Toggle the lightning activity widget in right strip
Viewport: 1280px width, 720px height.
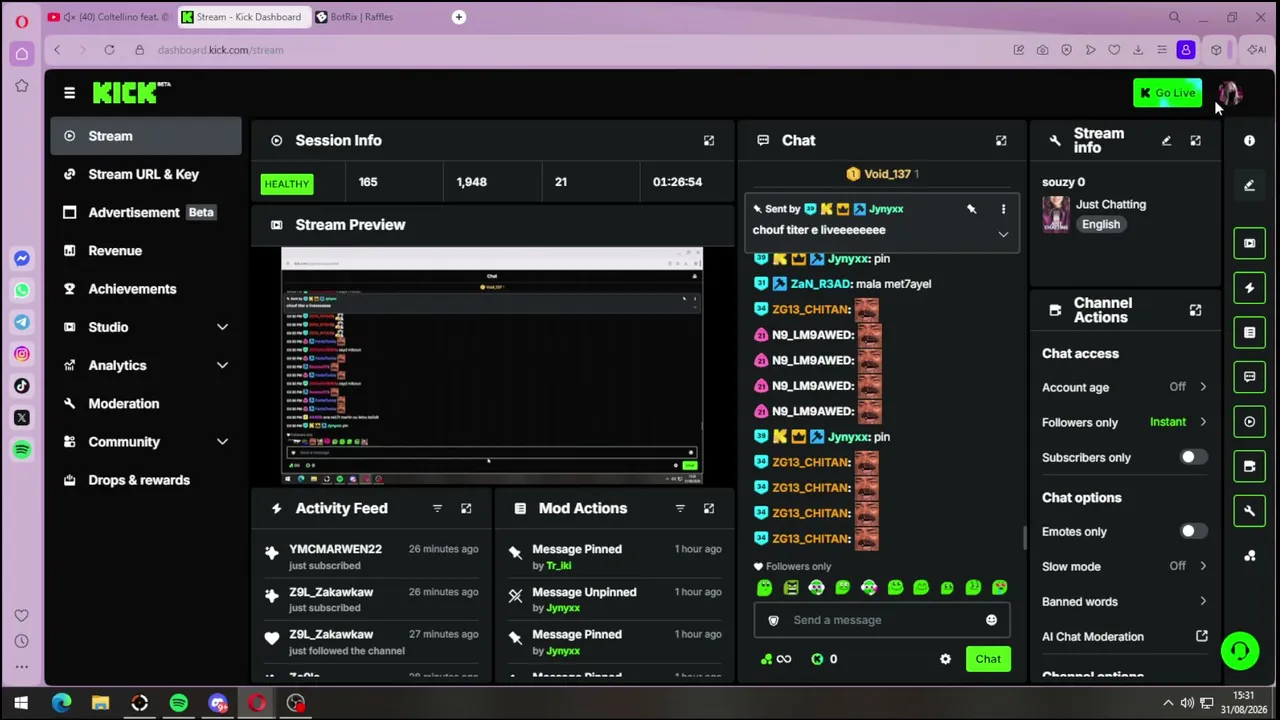click(1249, 288)
